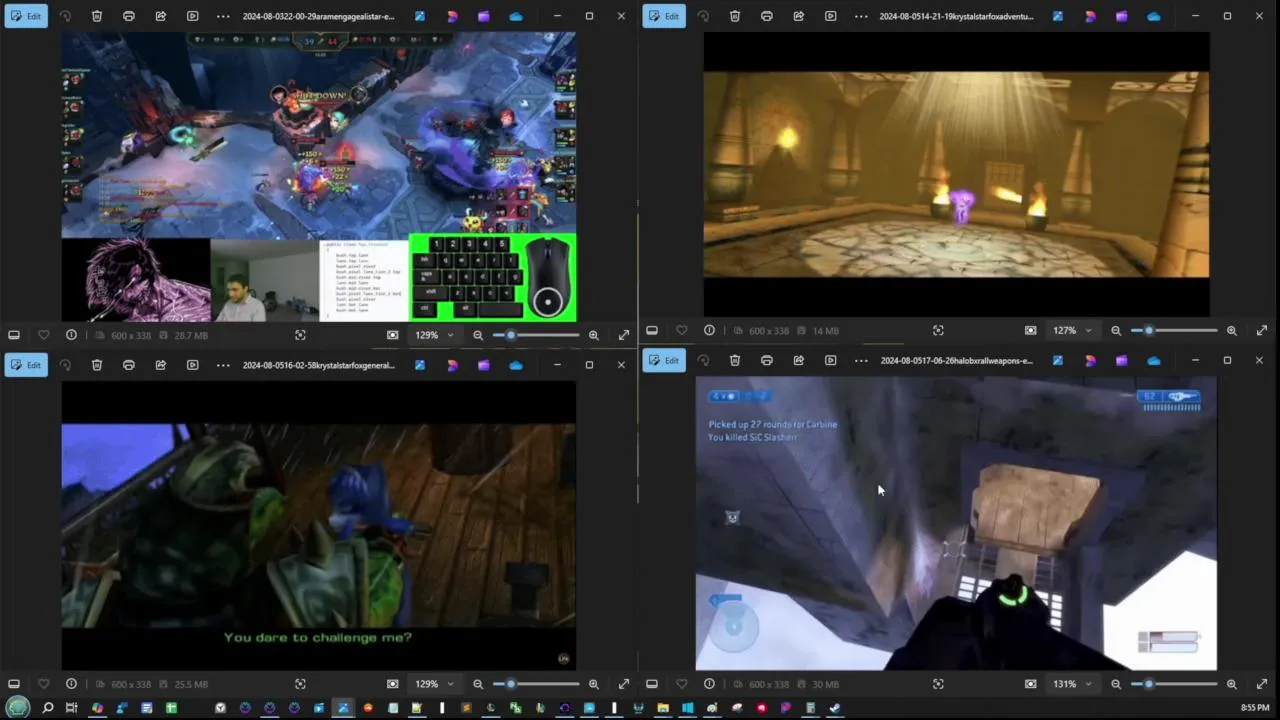The height and width of the screenshot is (720, 1280).
Task: Toggle info pane in aramengagealistar window
Action: tap(71, 335)
